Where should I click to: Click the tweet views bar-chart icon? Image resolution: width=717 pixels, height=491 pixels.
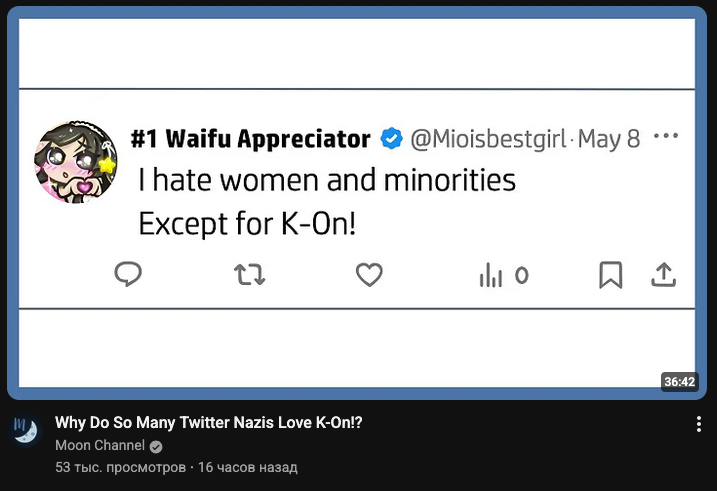click(491, 275)
